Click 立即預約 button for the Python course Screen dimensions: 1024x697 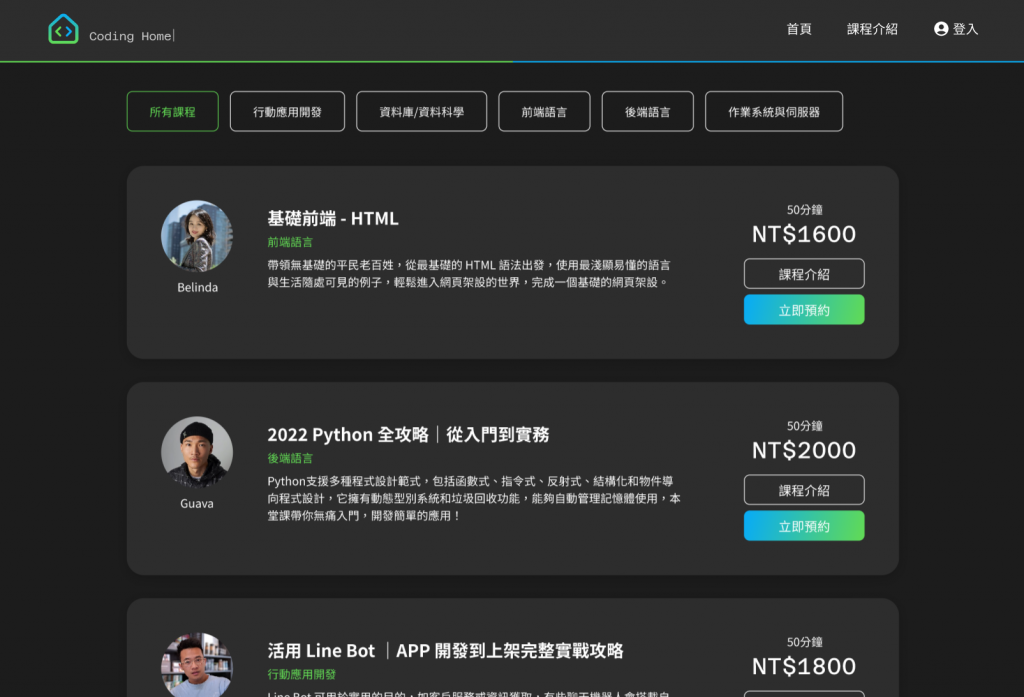pos(804,526)
